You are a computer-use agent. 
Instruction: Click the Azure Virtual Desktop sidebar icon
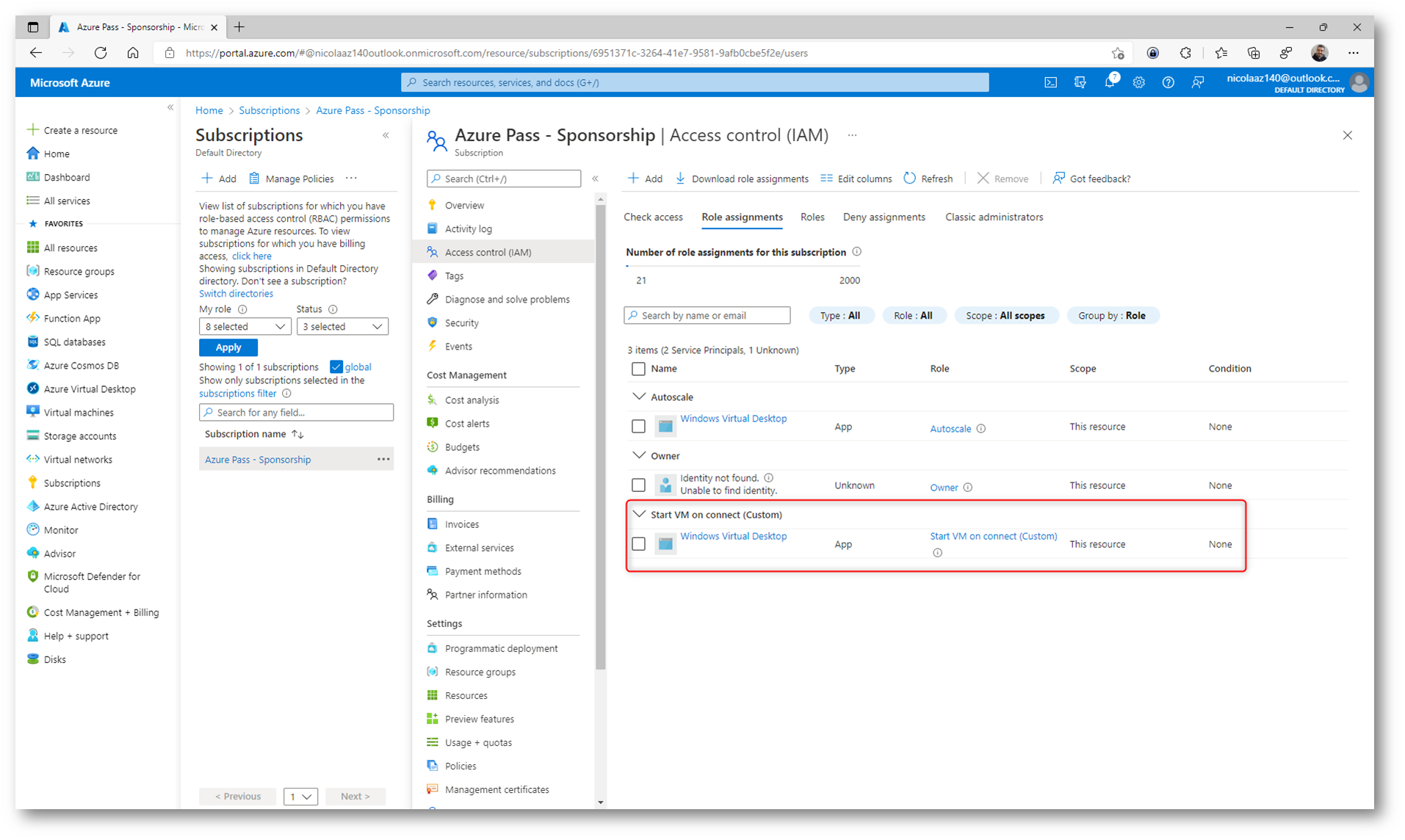point(32,388)
